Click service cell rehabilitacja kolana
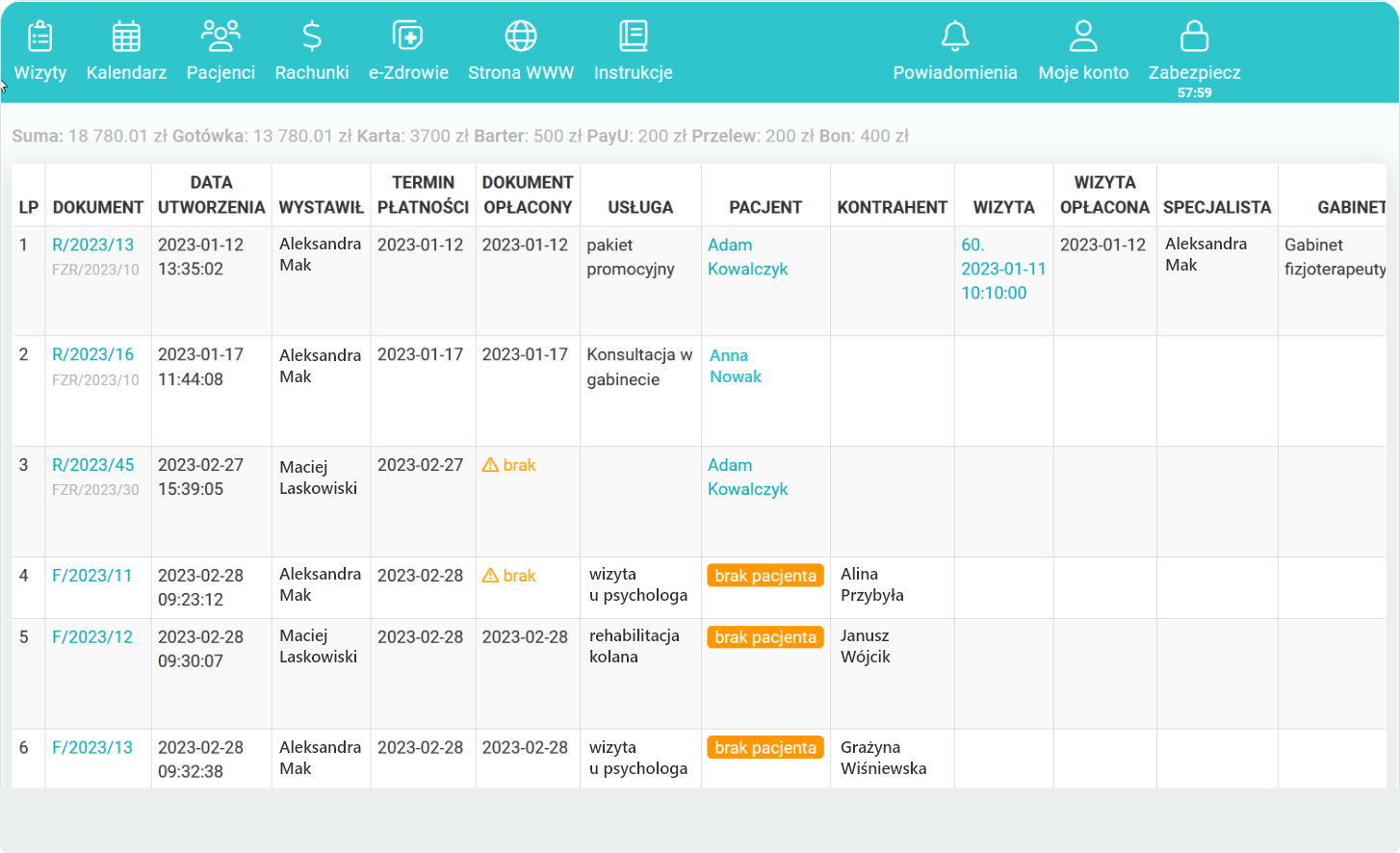 (635, 646)
